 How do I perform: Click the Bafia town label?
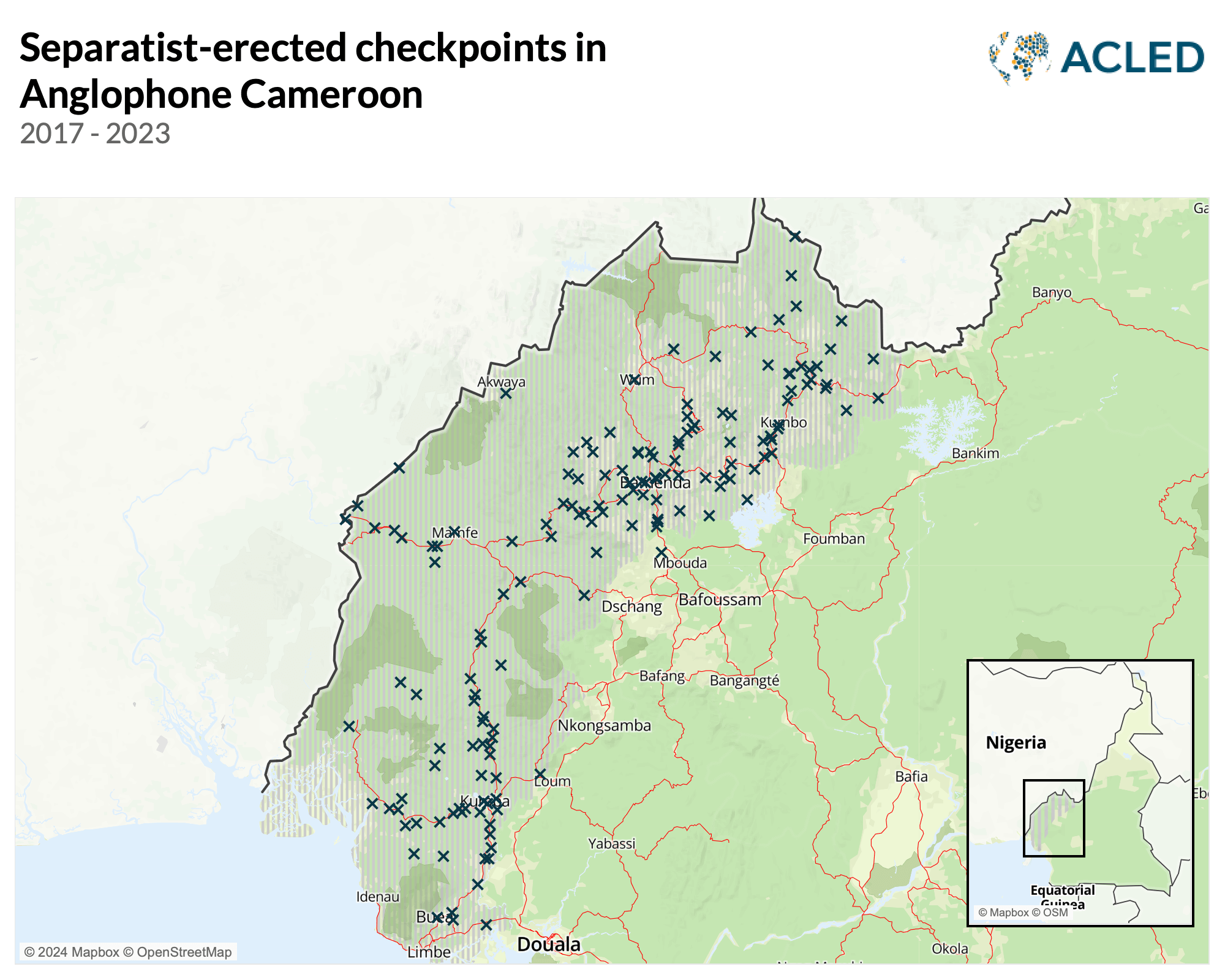pos(911,776)
